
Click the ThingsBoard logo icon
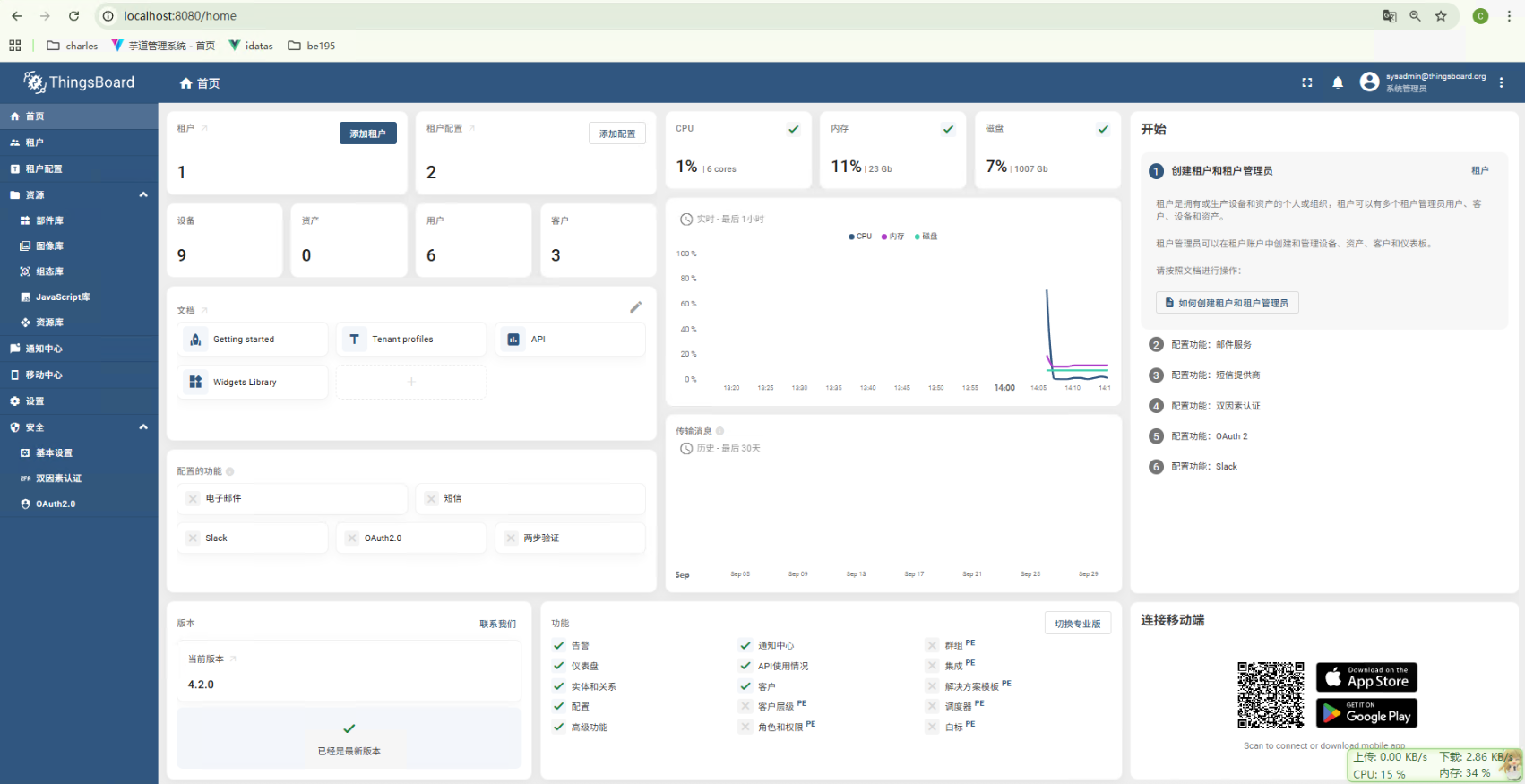(x=34, y=82)
